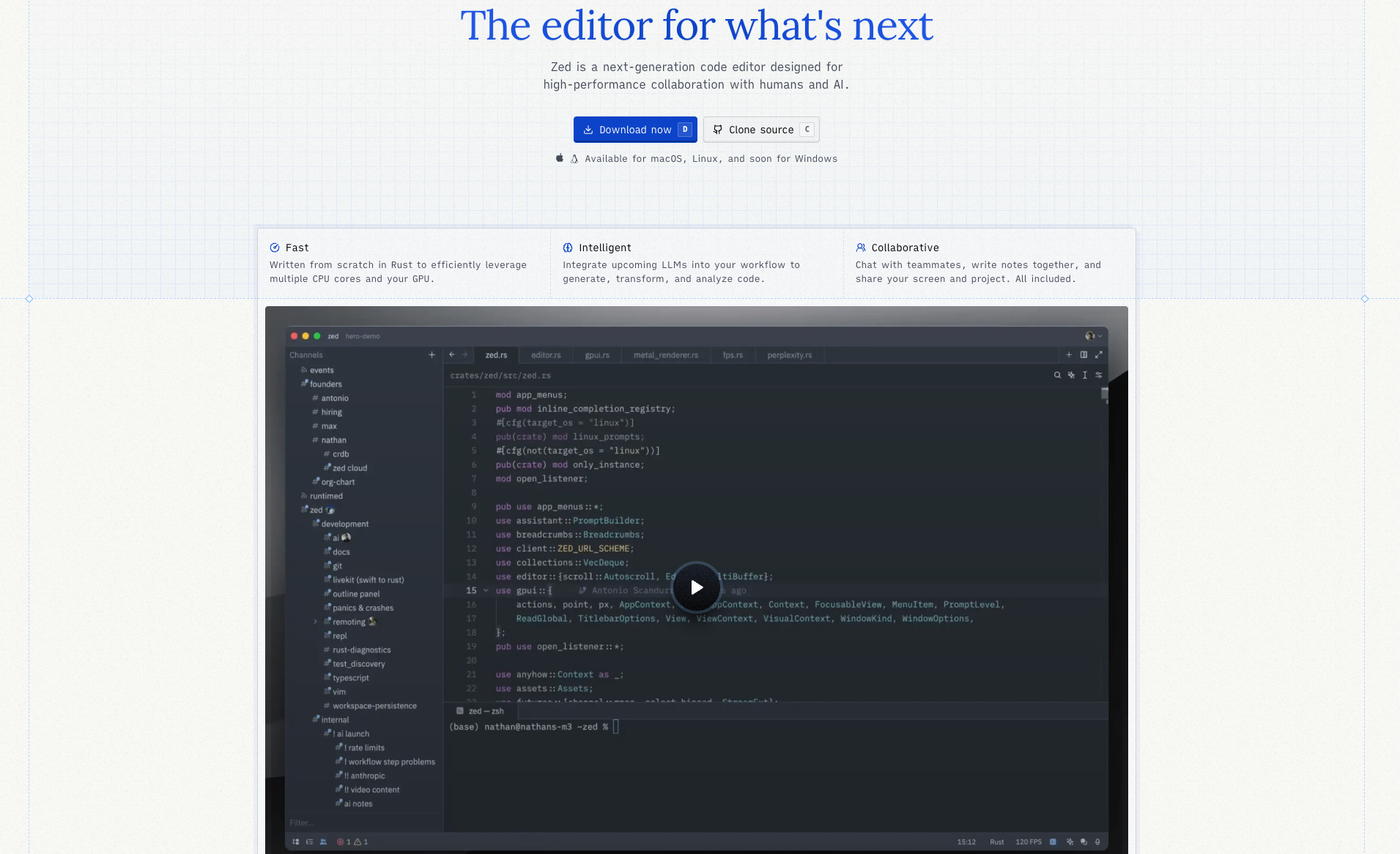Toggle the outline panel status bar icon
Image resolution: width=1400 pixels, height=854 pixels.
tap(309, 842)
